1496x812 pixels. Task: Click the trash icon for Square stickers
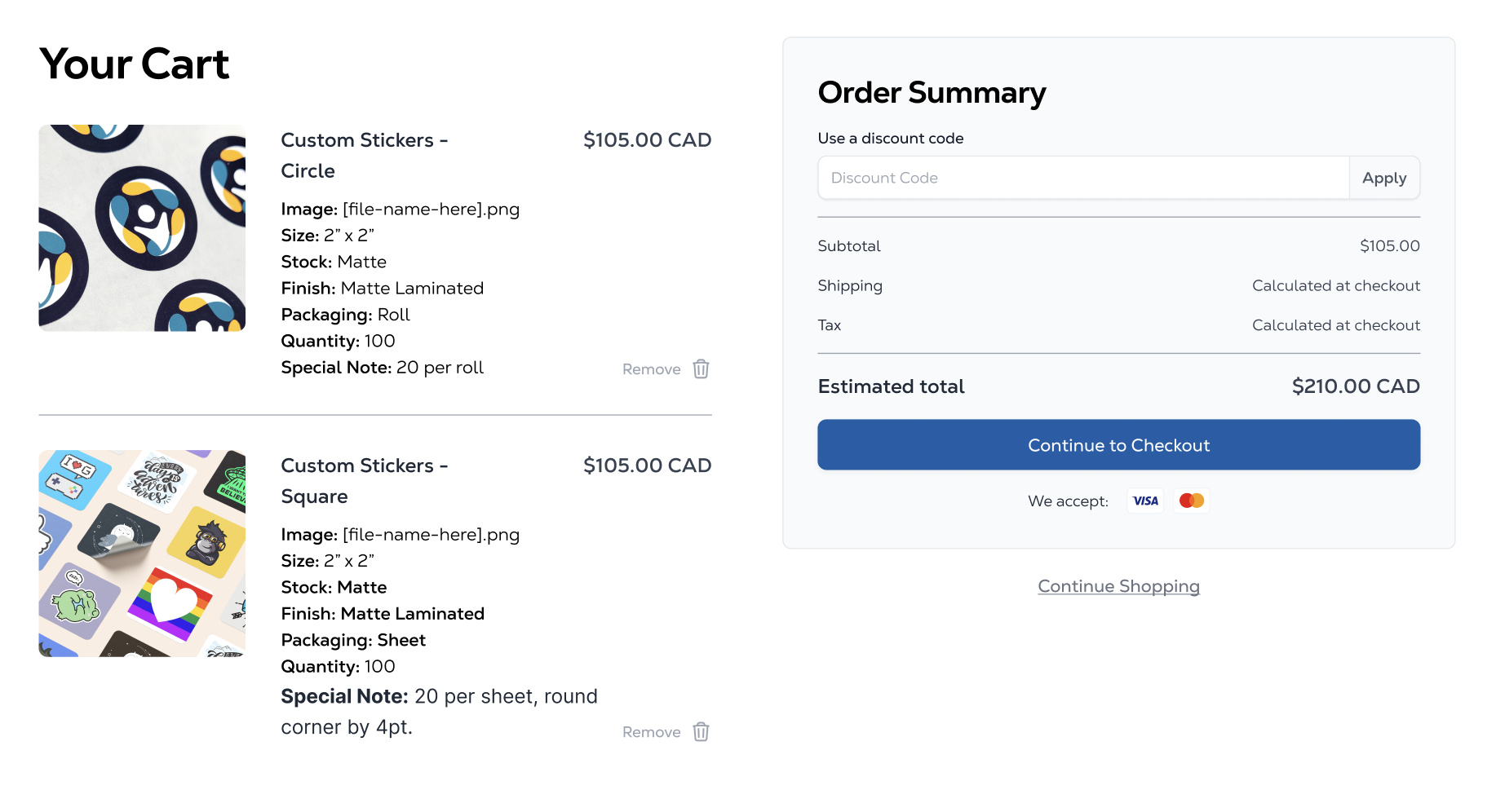click(x=701, y=732)
